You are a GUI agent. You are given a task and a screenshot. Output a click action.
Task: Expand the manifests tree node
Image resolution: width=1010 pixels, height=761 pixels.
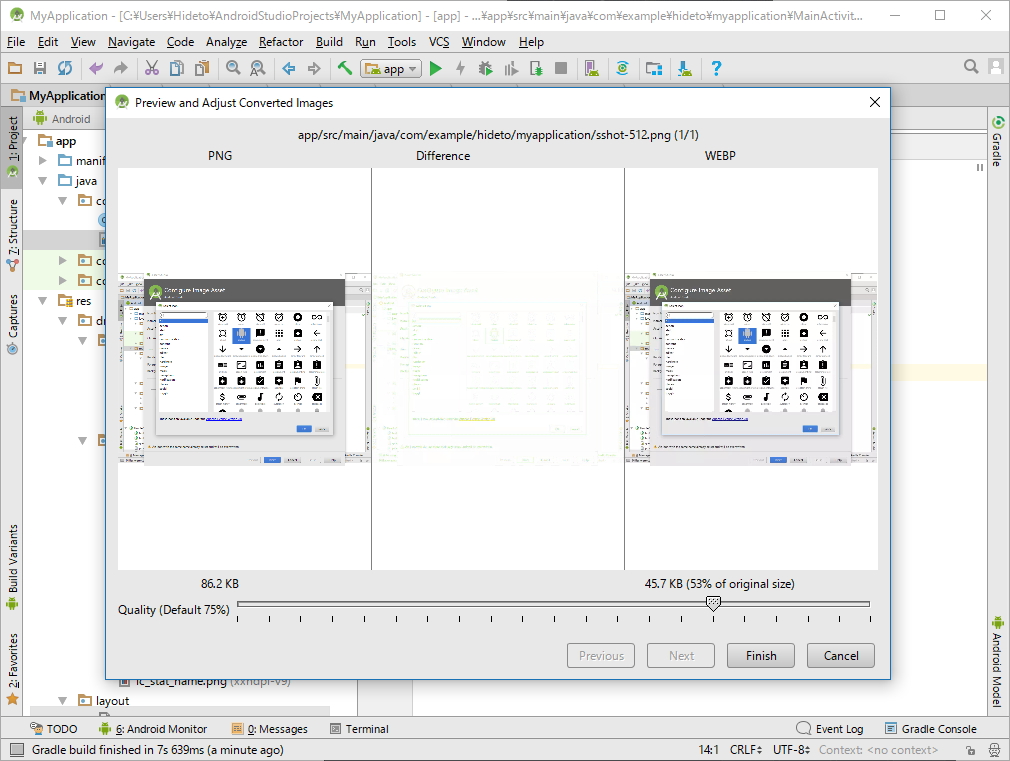tap(43, 160)
